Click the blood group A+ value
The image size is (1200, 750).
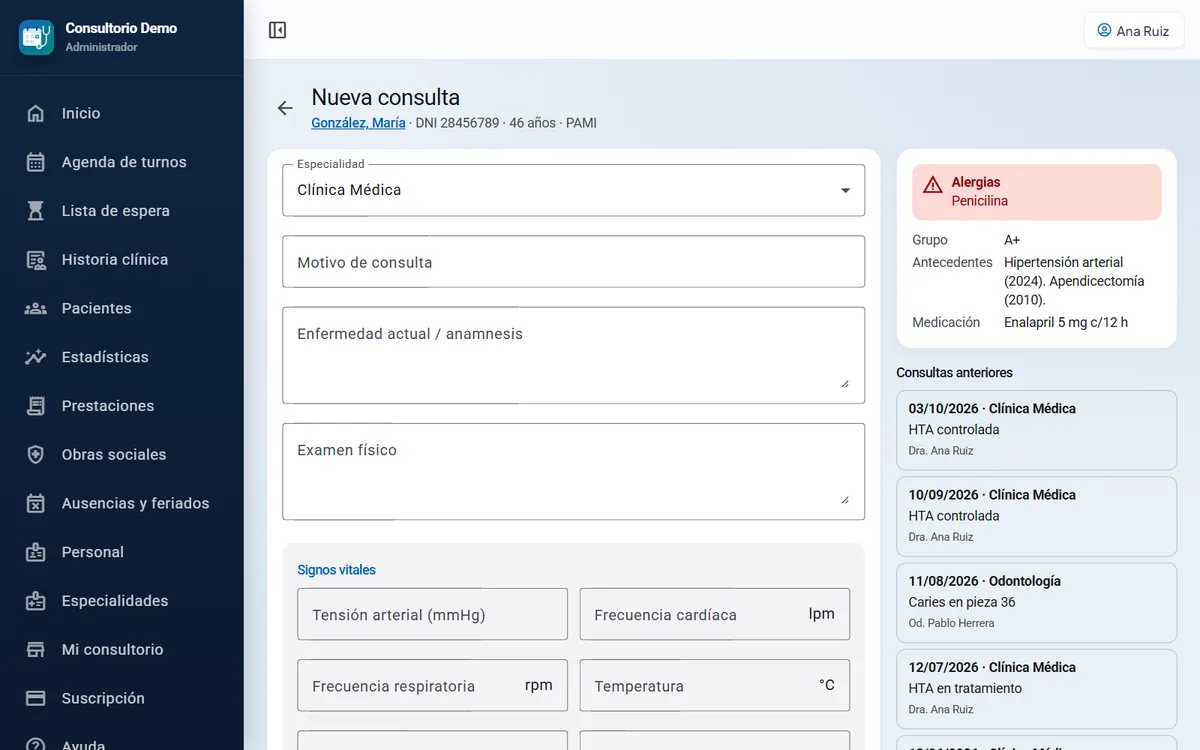(1012, 240)
